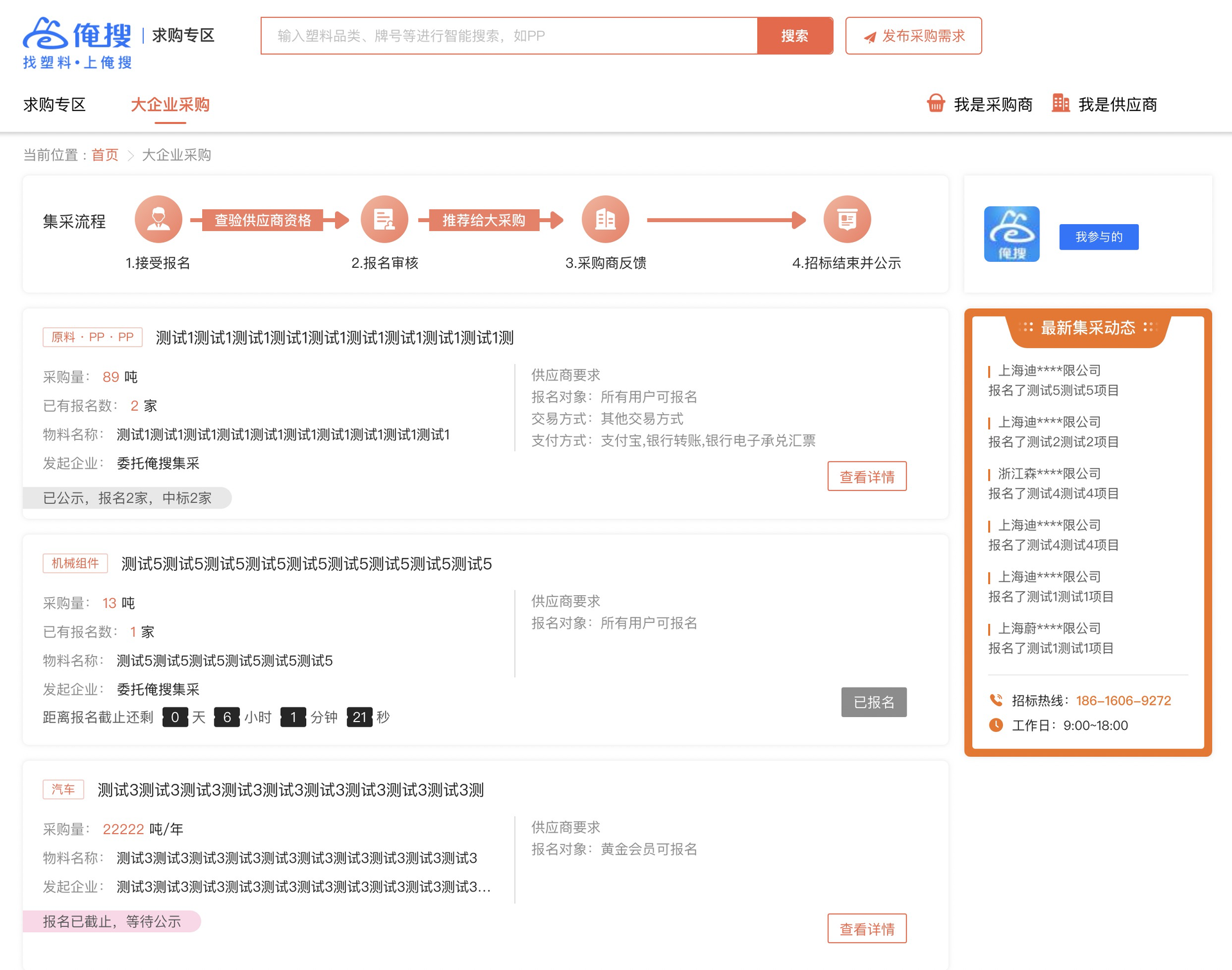This screenshot has height=970, width=1232.
Task: Click the 接受报名 person step icon
Action: pyautogui.click(x=158, y=220)
